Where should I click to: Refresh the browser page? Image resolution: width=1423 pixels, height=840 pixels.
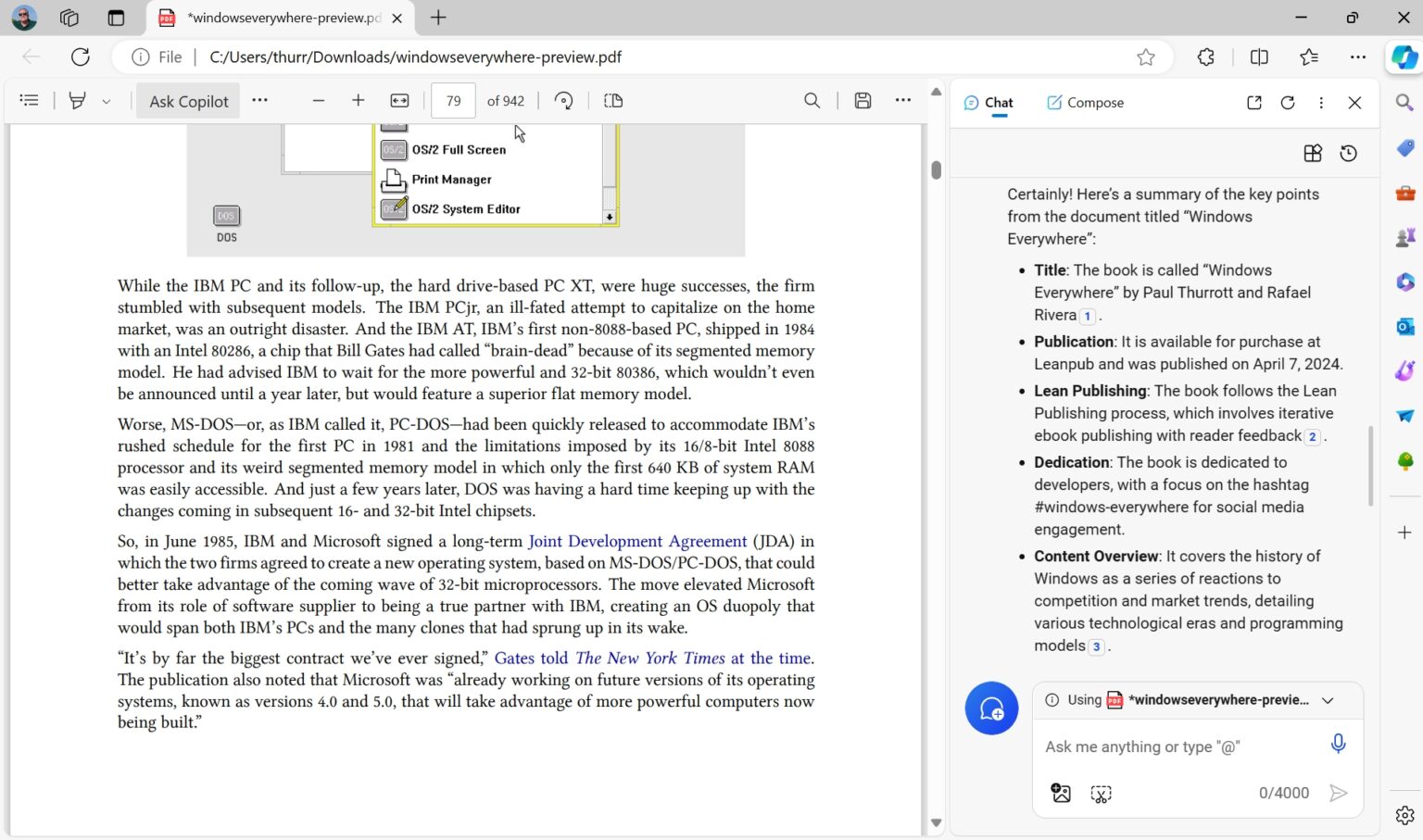pyautogui.click(x=81, y=56)
